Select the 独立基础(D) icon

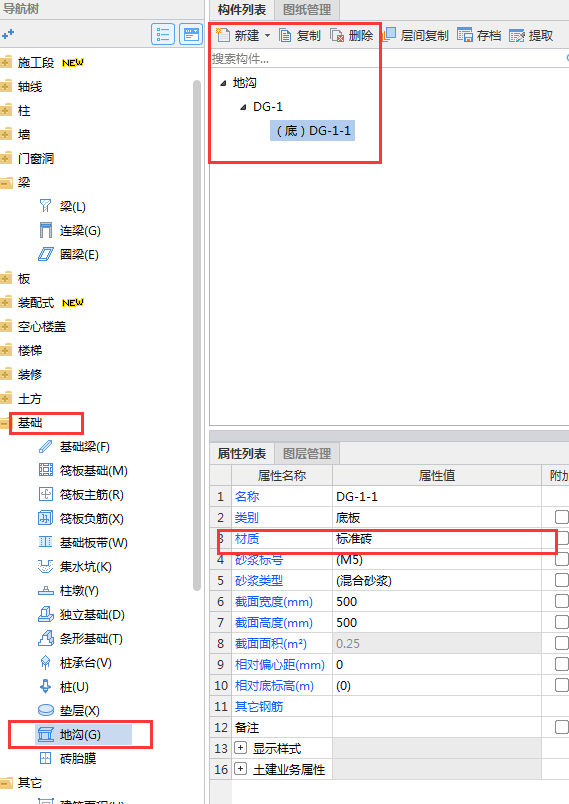click(x=46, y=614)
